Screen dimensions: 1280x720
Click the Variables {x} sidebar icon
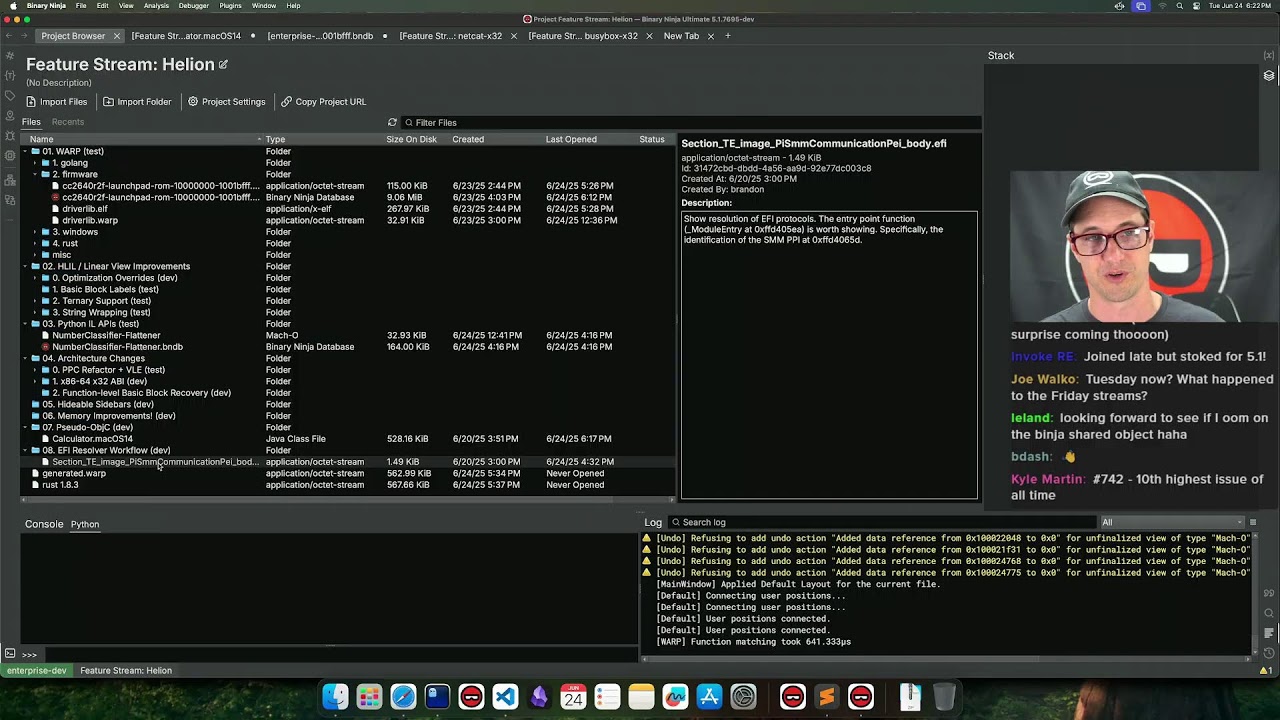pos(1269,55)
